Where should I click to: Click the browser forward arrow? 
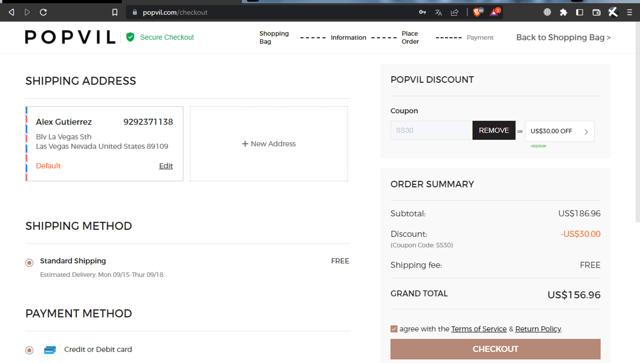[27, 12]
